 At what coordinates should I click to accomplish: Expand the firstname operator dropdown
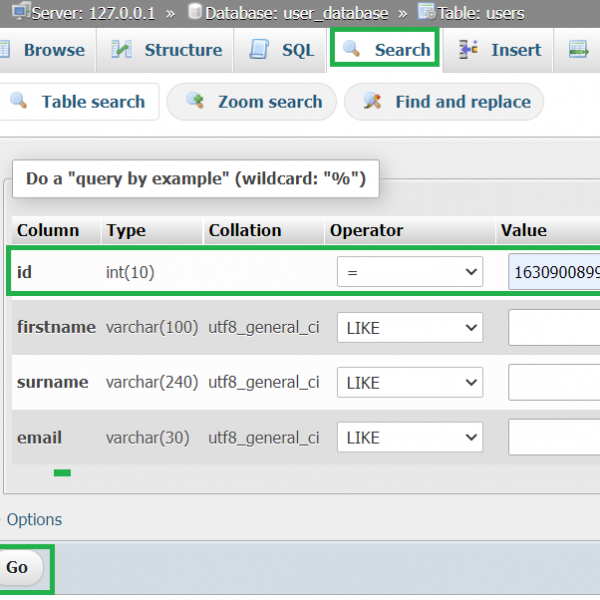(x=409, y=327)
